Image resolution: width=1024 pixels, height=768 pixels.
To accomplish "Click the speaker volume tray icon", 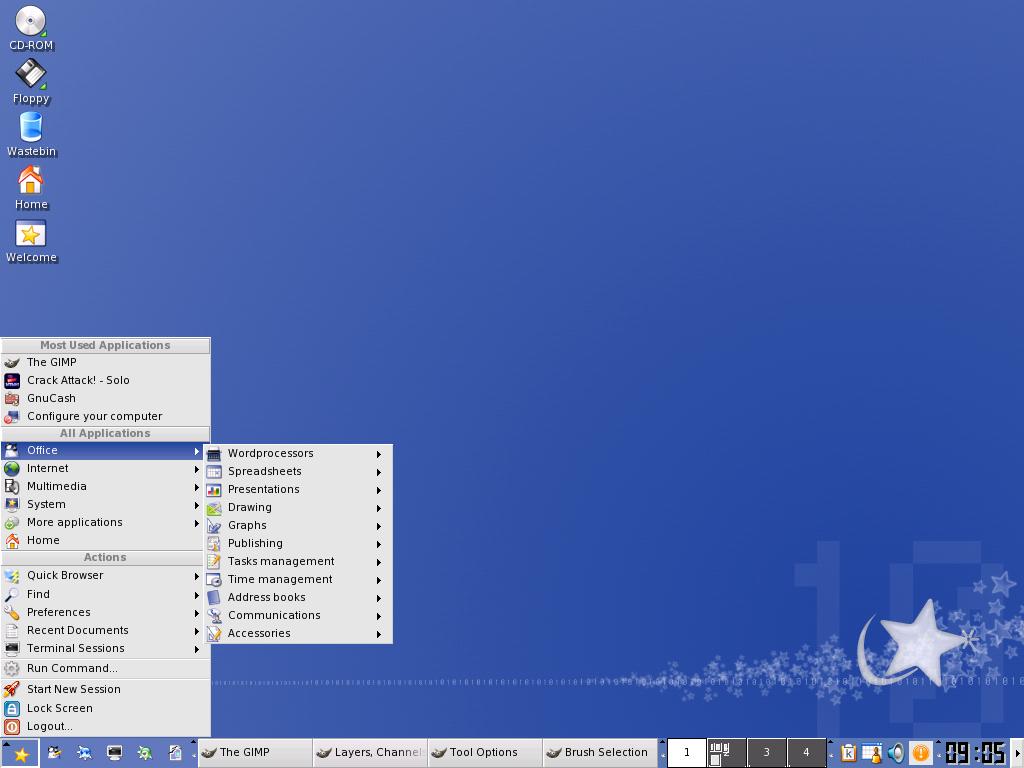I will [896, 753].
